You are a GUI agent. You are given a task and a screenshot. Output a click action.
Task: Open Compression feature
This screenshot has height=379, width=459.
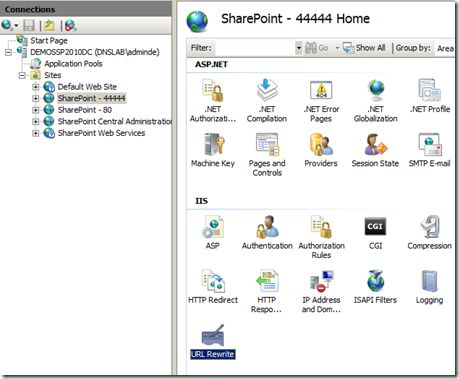[430, 233]
